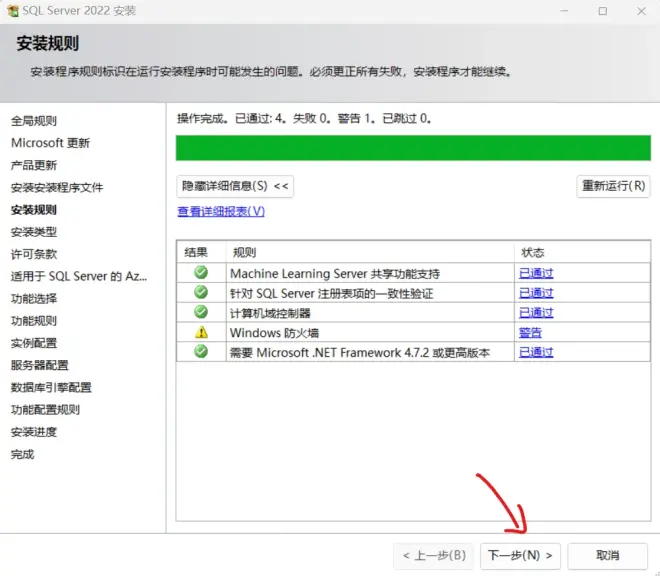Screen dimensions: 660x576
Task: Select the 功能选择 step
Action: [x=34, y=299]
